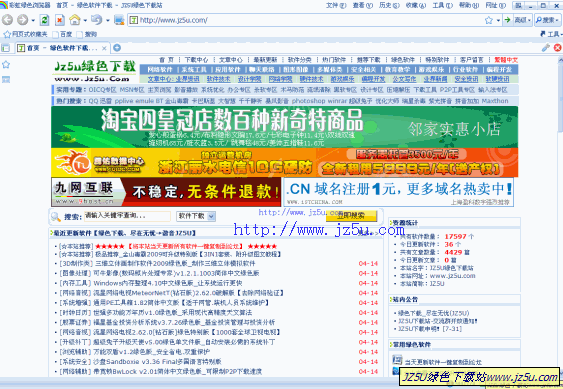Click the monitor icon beside the address bar
The image size is (563, 389).
pos(119,20)
